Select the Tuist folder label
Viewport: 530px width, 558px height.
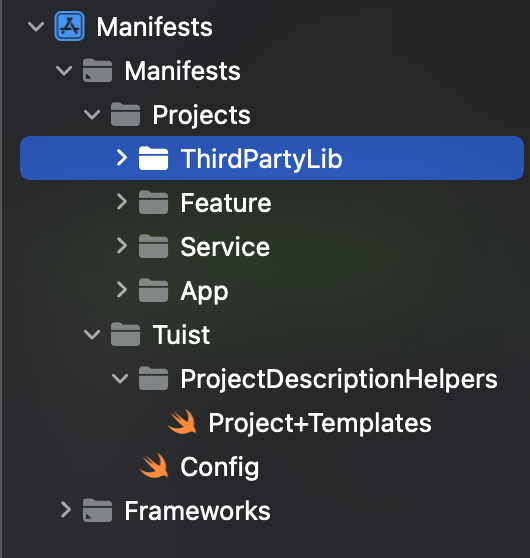pos(181,335)
